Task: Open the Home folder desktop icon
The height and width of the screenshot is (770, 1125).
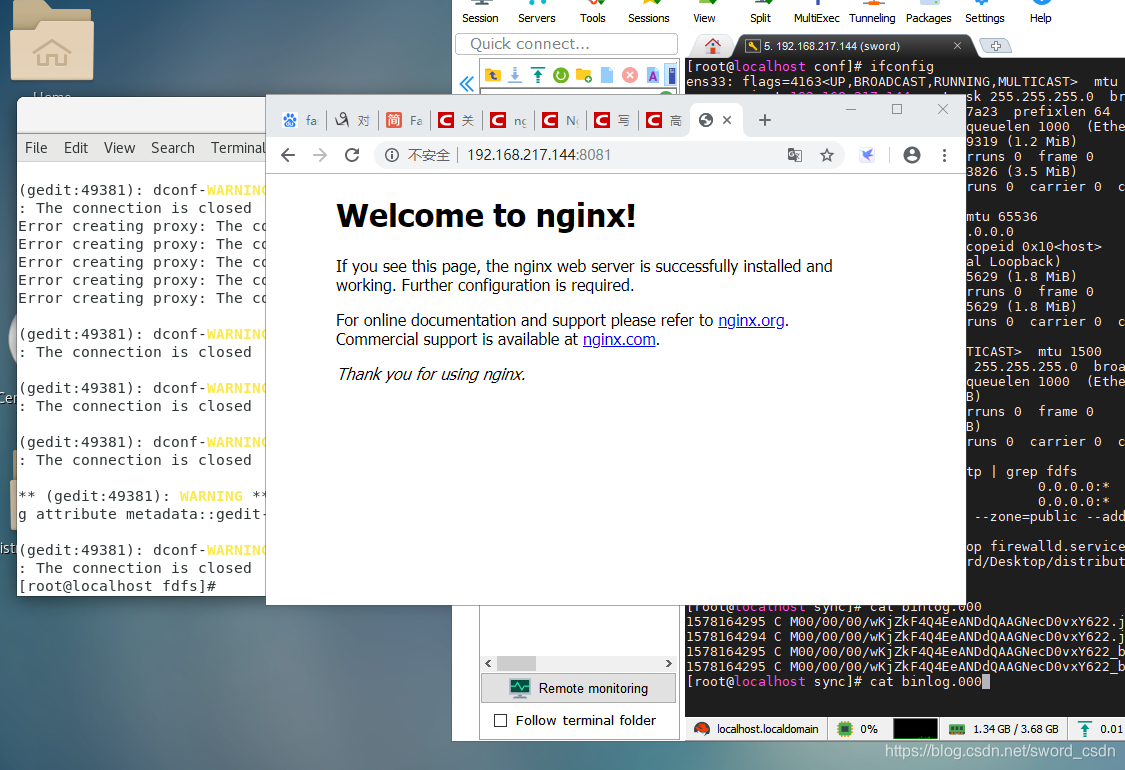Action: click(52, 44)
